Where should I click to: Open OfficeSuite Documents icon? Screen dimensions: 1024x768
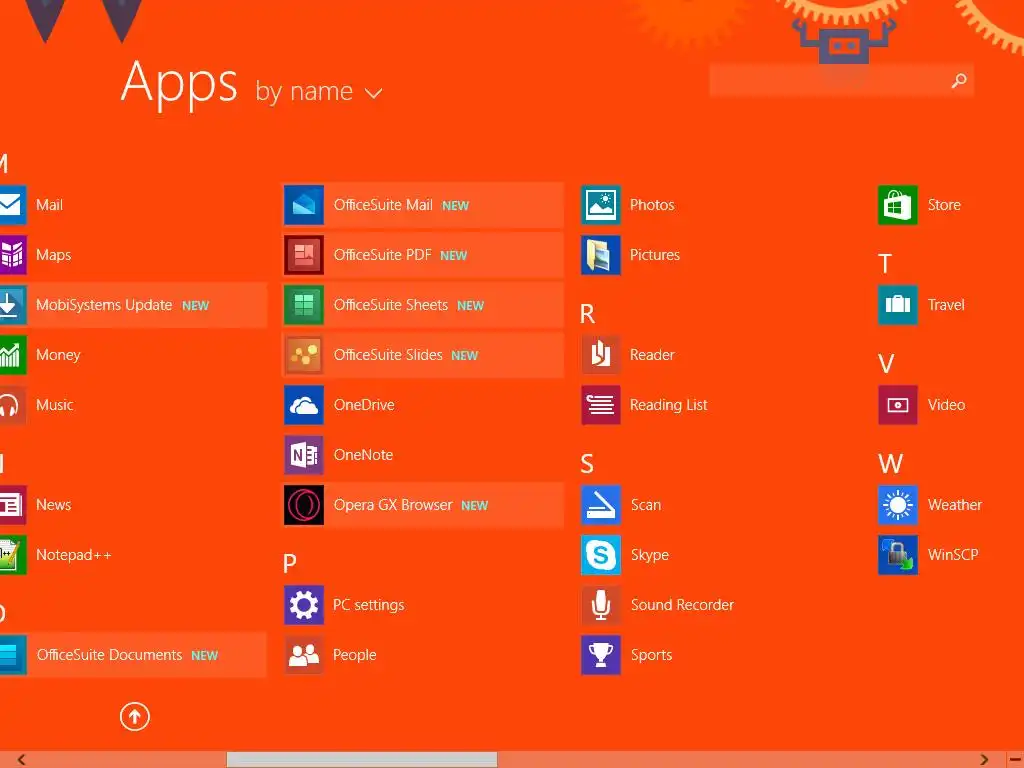13,655
